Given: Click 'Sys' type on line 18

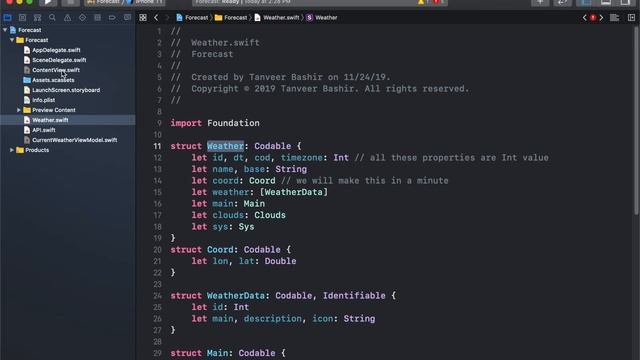Looking at the screenshot, I should (x=246, y=227).
